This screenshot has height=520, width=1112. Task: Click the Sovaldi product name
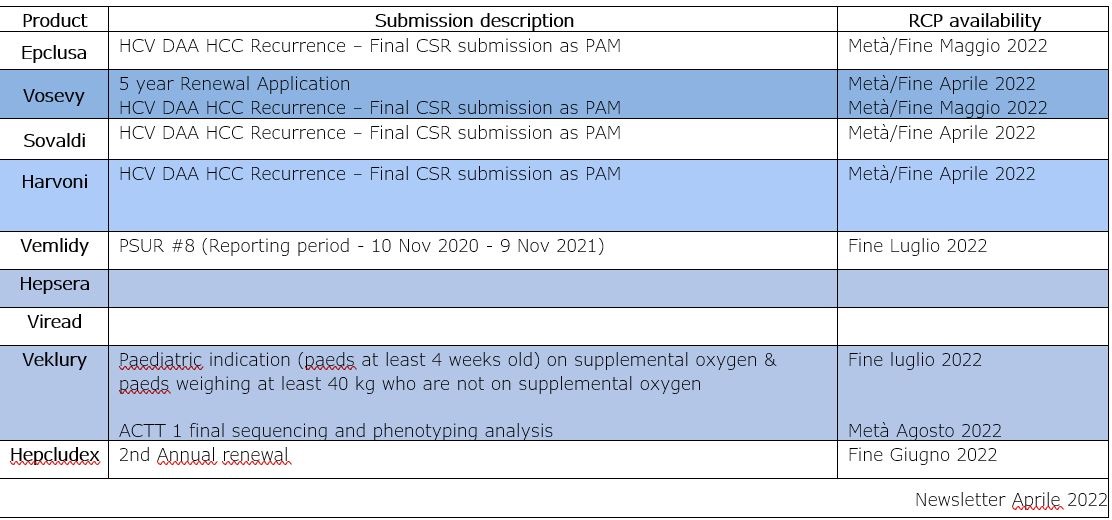tap(55, 141)
